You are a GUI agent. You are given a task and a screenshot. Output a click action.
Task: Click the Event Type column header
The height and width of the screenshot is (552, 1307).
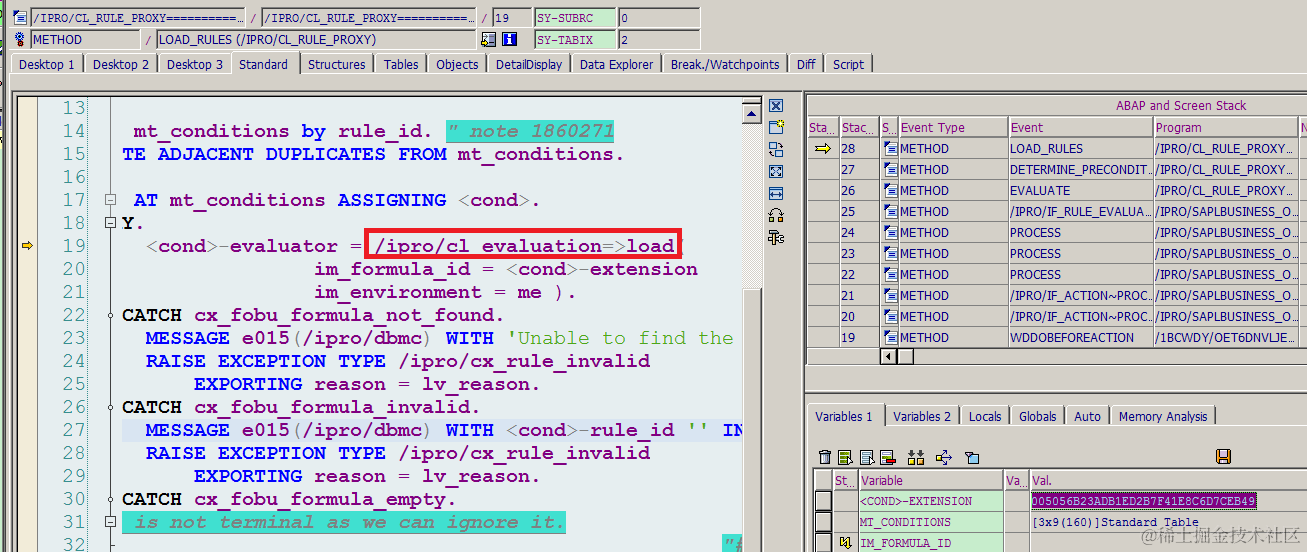tap(952, 128)
